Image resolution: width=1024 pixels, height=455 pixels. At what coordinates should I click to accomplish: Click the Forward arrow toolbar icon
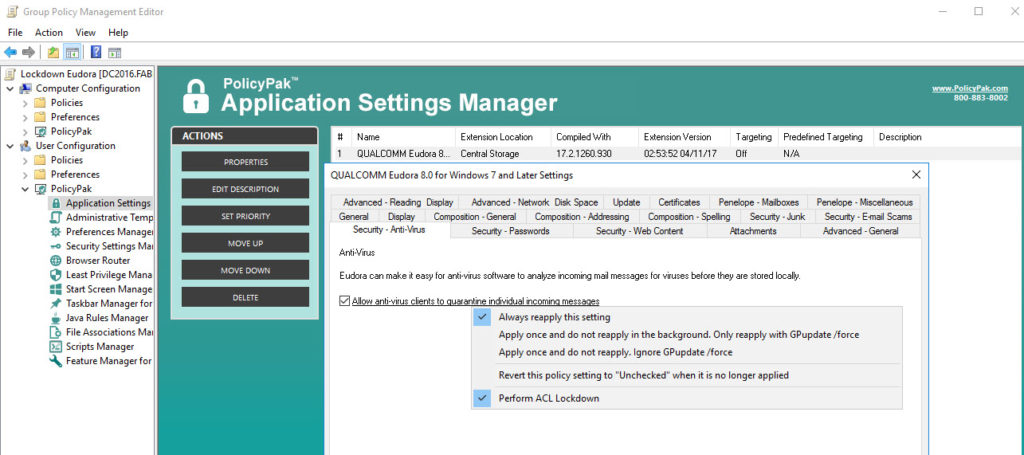click(x=28, y=52)
